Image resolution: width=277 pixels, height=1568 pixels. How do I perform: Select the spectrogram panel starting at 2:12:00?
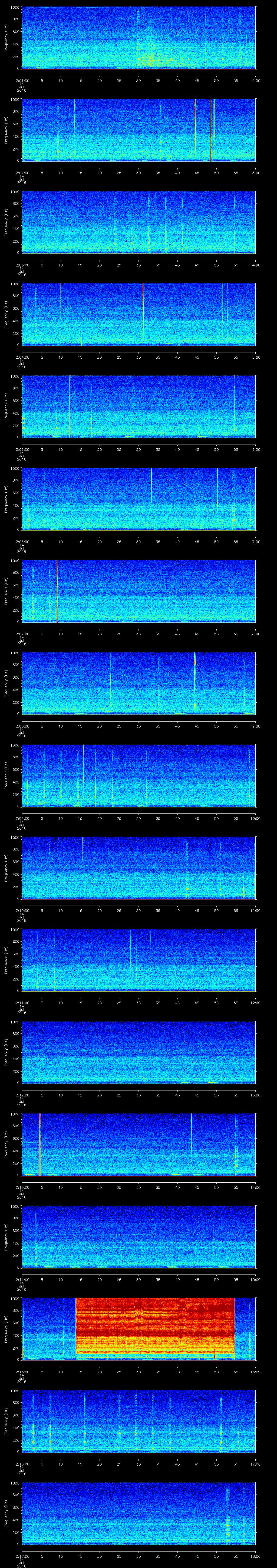point(138,1052)
